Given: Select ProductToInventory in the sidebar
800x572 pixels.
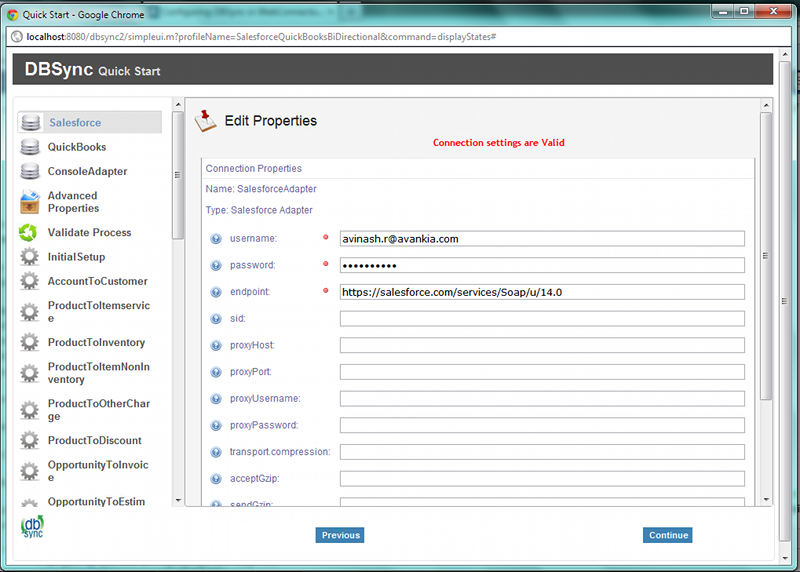Looking at the screenshot, I should [x=96, y=343].
